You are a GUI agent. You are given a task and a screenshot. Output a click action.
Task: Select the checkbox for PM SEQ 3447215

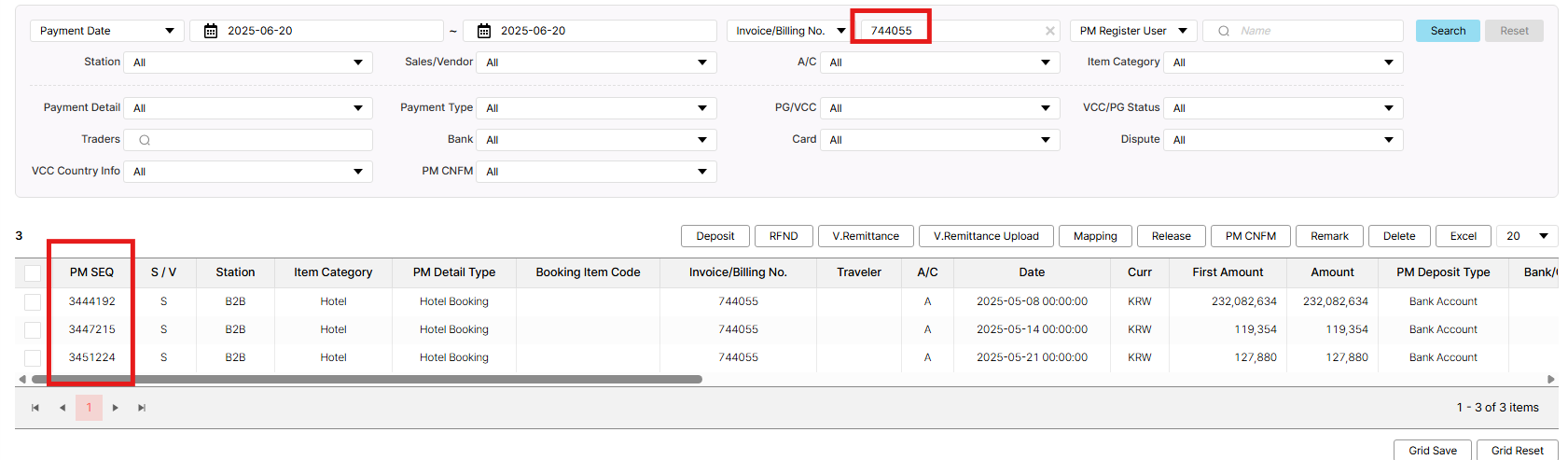[x=33, y=330]
